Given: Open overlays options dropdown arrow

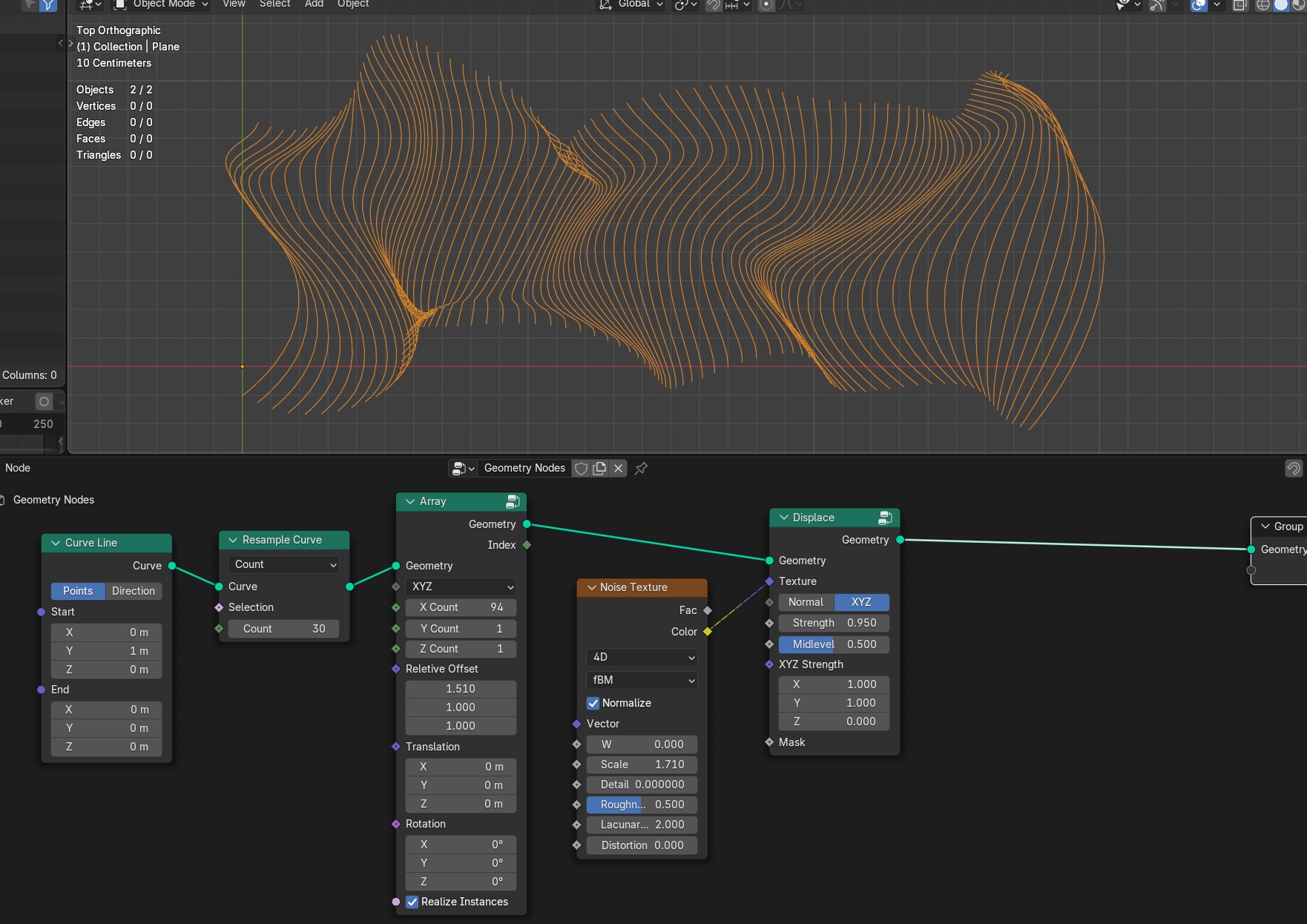Looking at the screenshot, I should tap(1217, 4).
